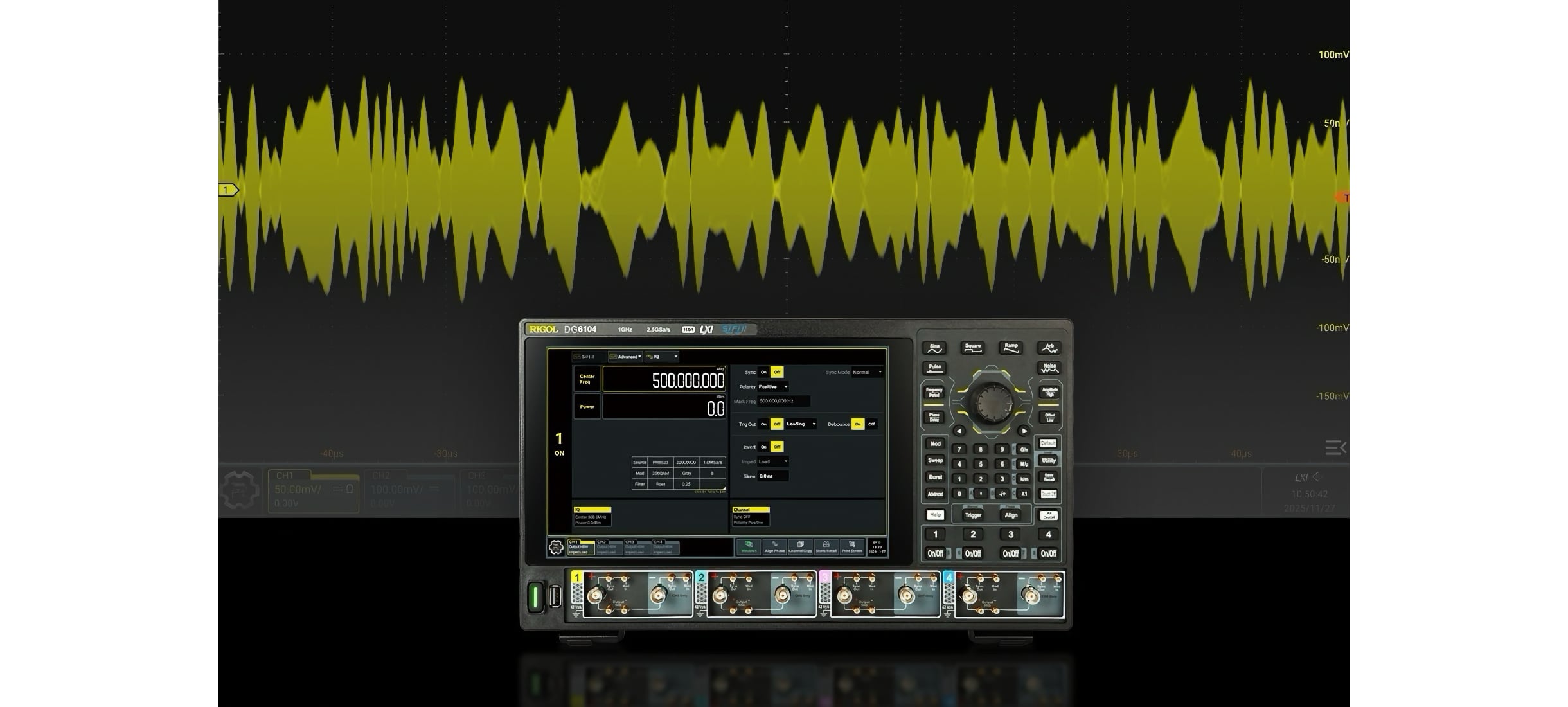
Task: Toggle channel 1 On/Off key
Action: (935, 553)
